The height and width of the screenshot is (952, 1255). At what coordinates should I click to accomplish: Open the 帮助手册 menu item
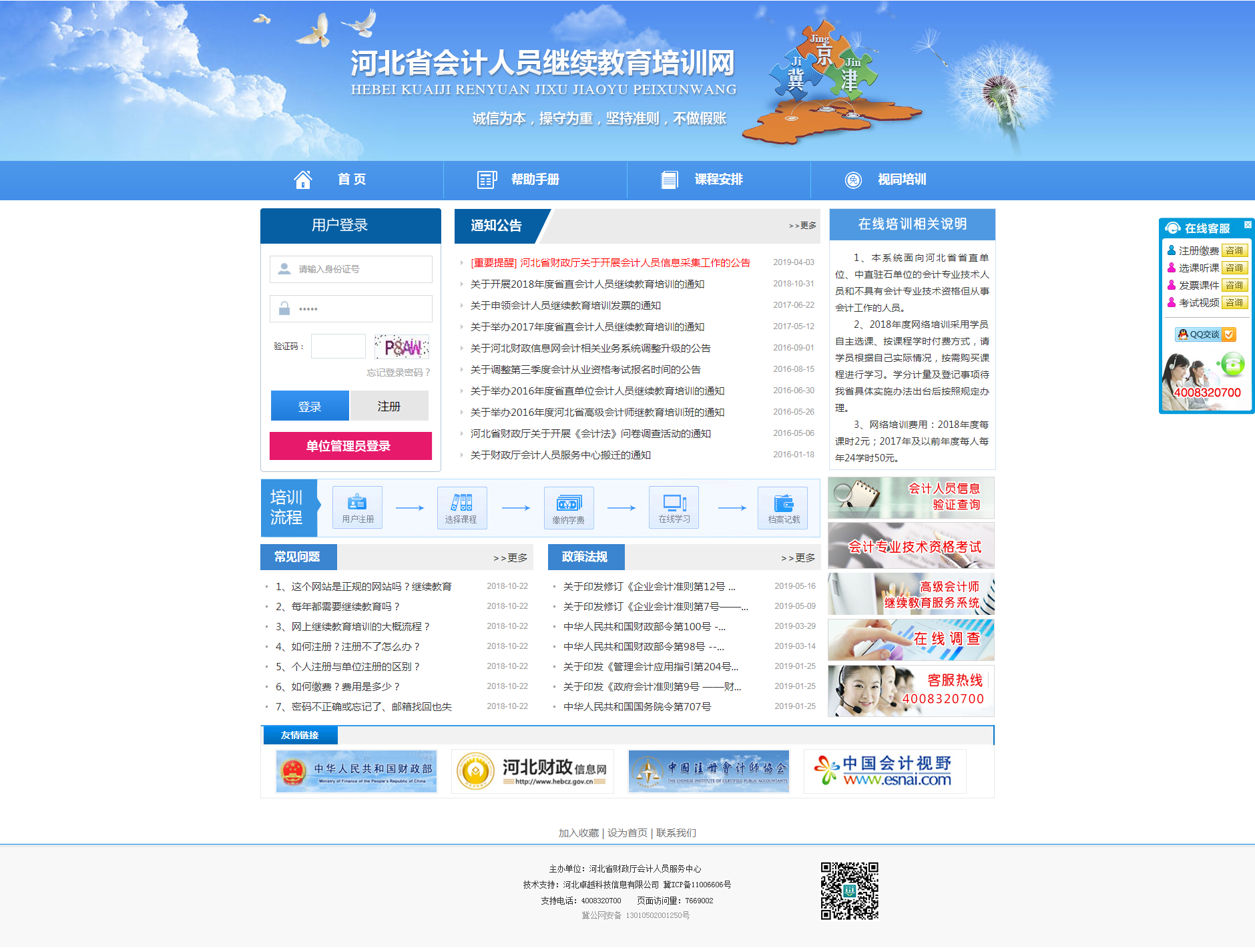tap(535, 180)
